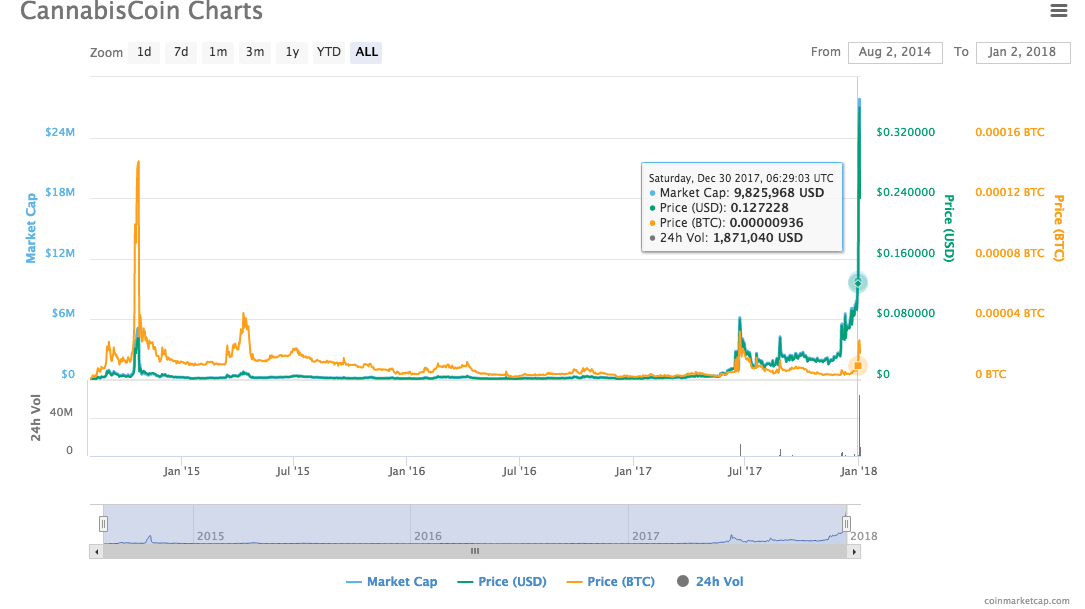
Task: Click the highlighted Price (BTC) orange data marker
Action: pyautogui.click(x=858, y=365)
